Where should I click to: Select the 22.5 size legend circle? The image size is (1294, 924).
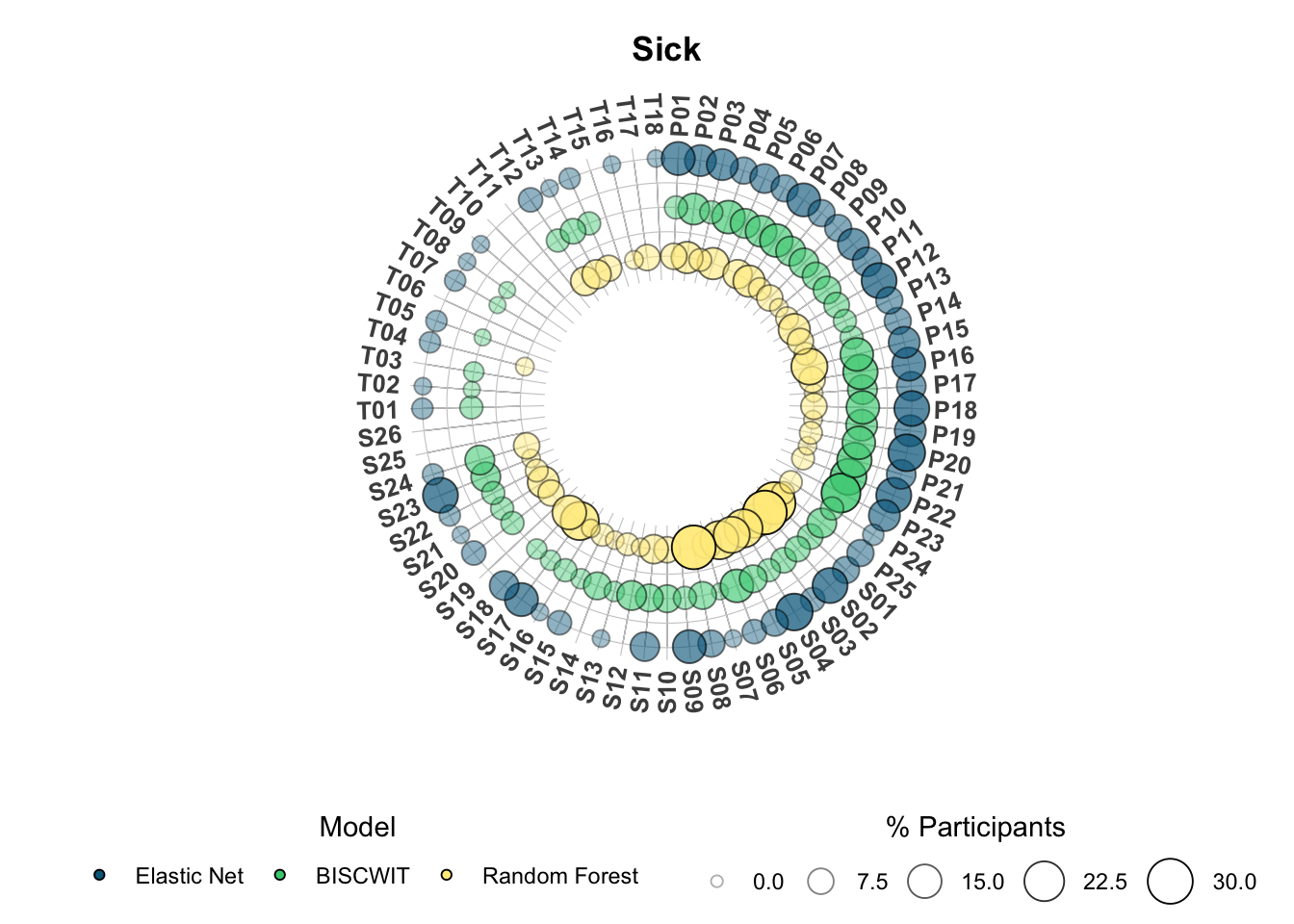pos(1045,882)
